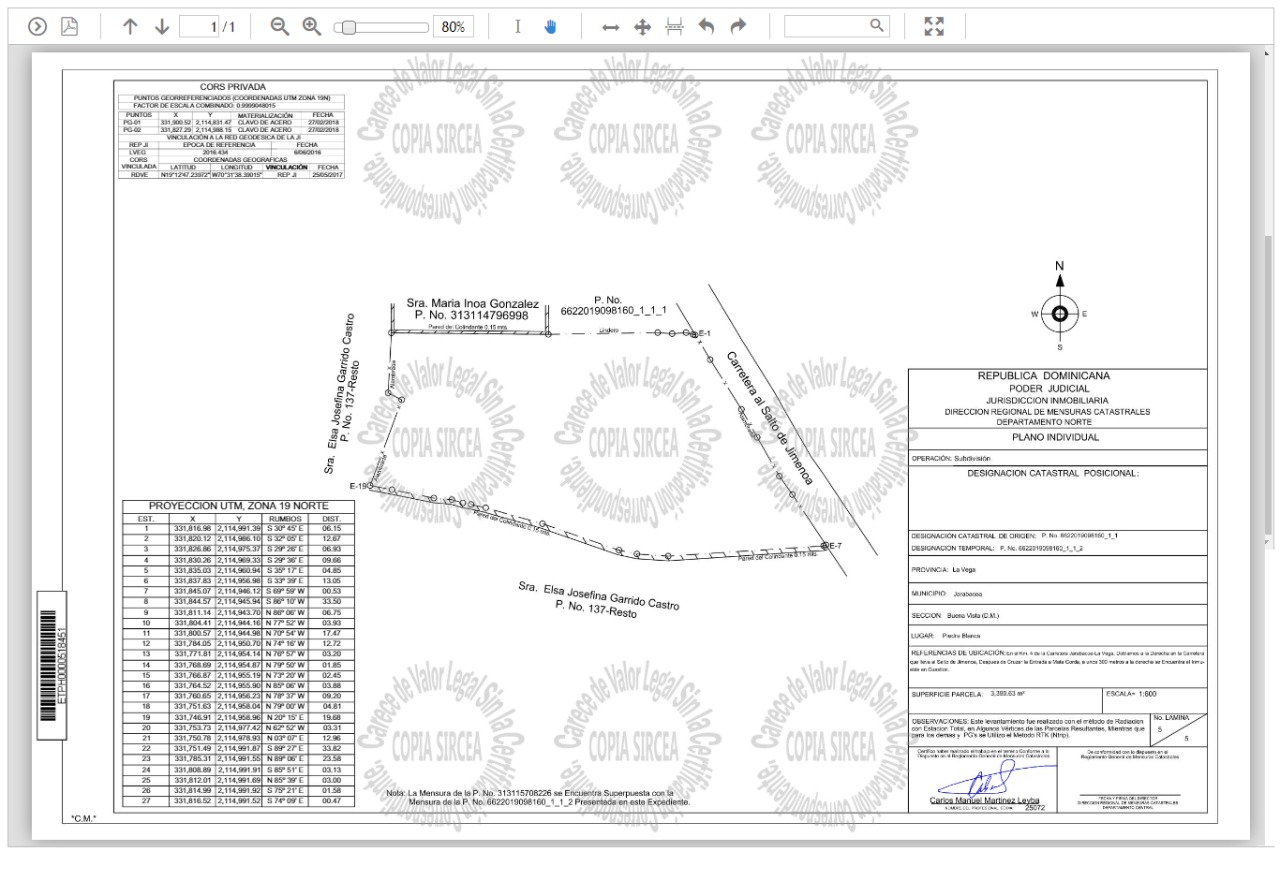1280x881 pixels.
Task: Go to previous page with up arrow
Action: (x=130, y=27)
